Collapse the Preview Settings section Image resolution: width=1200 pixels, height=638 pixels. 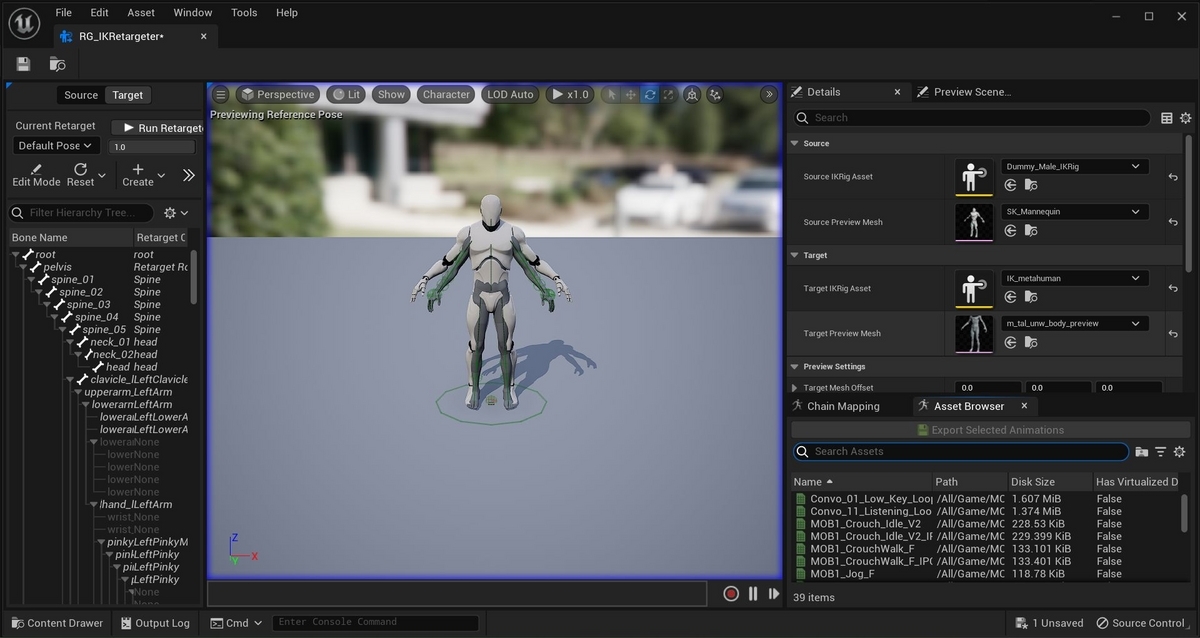pos(795,367)
